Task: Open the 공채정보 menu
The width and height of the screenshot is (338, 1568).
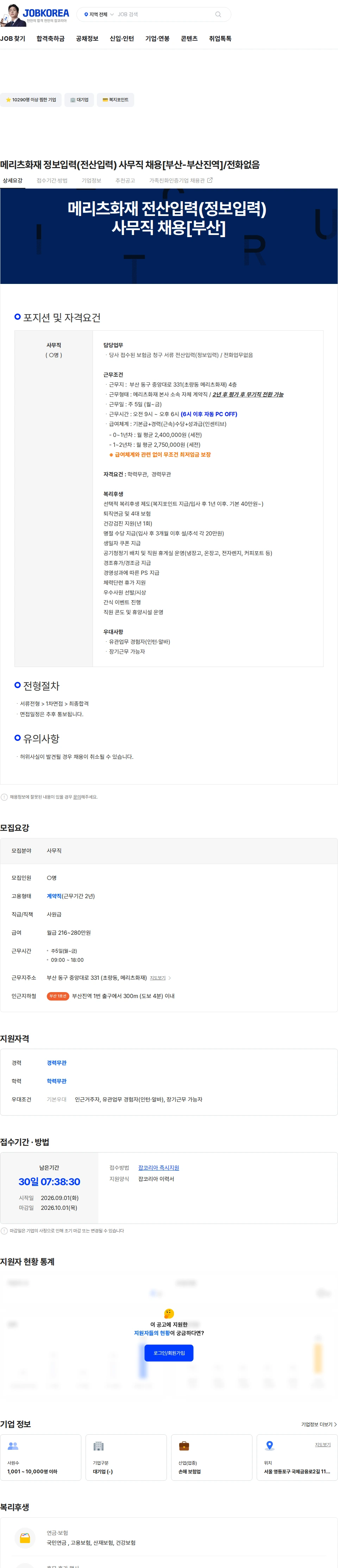Action: point(87,38)
